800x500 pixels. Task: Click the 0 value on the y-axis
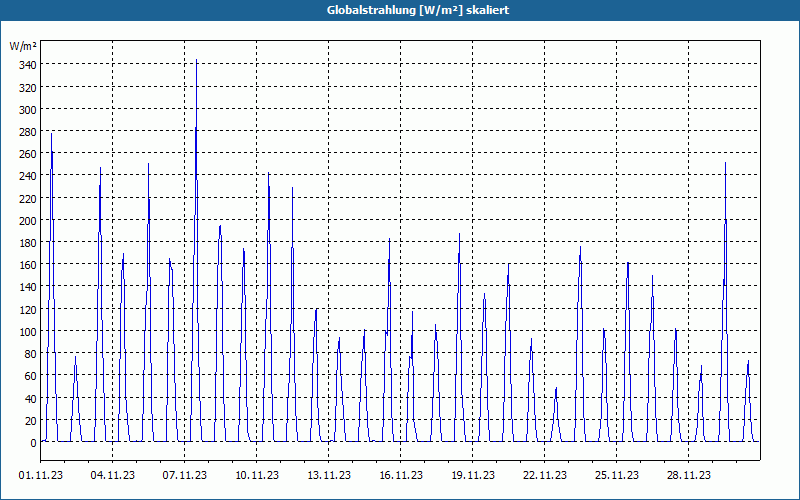[33, 443]
